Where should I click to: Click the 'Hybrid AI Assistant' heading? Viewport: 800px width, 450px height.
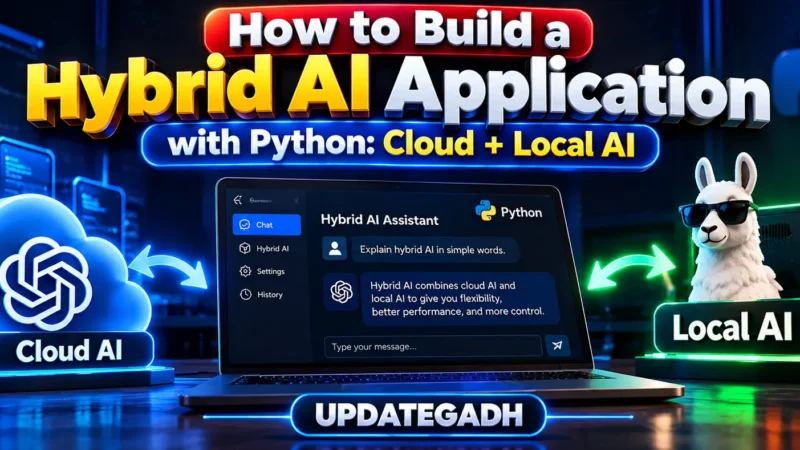(380, 220)
